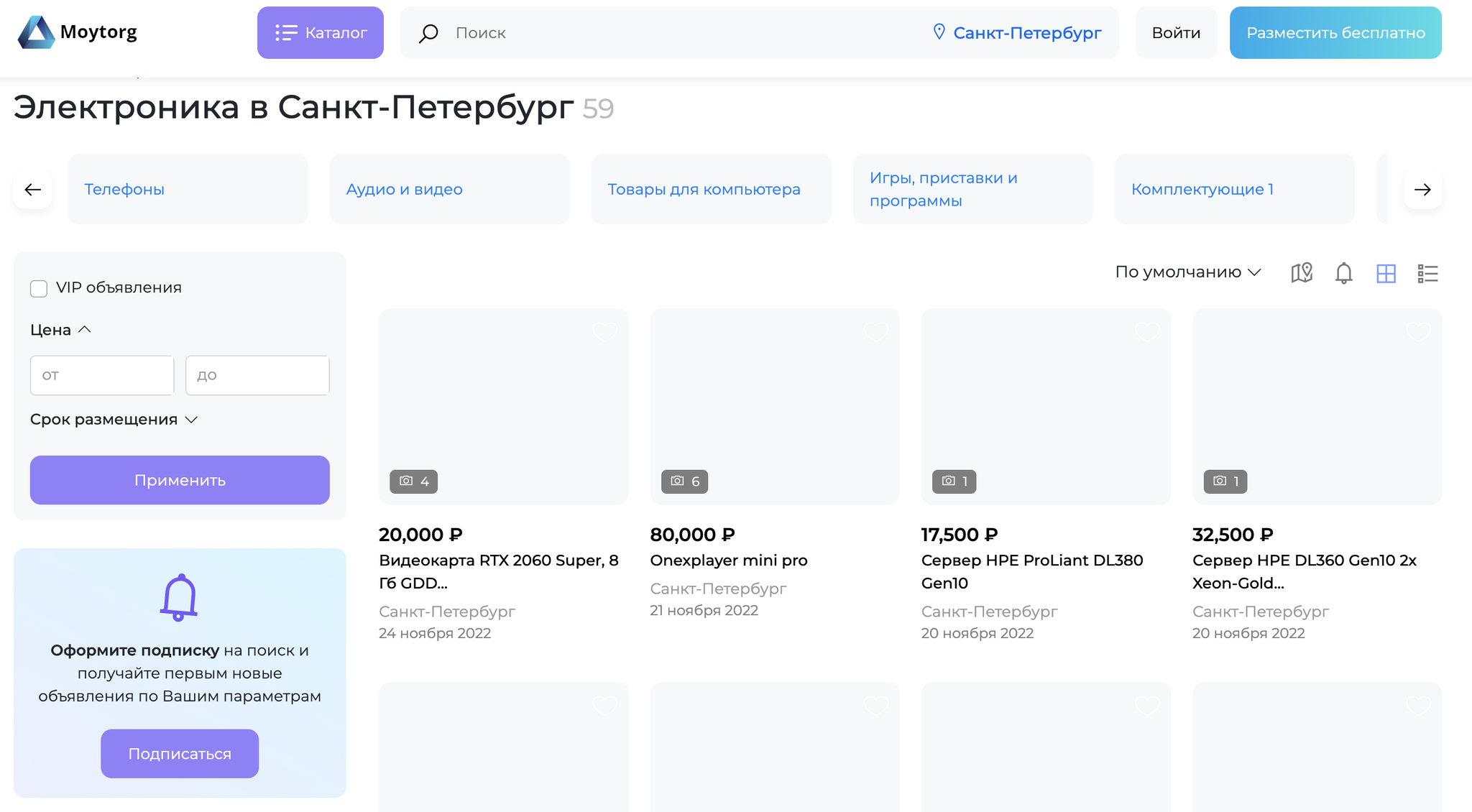Click the notification bell icon in toolbar

[x=1343, y=273]
